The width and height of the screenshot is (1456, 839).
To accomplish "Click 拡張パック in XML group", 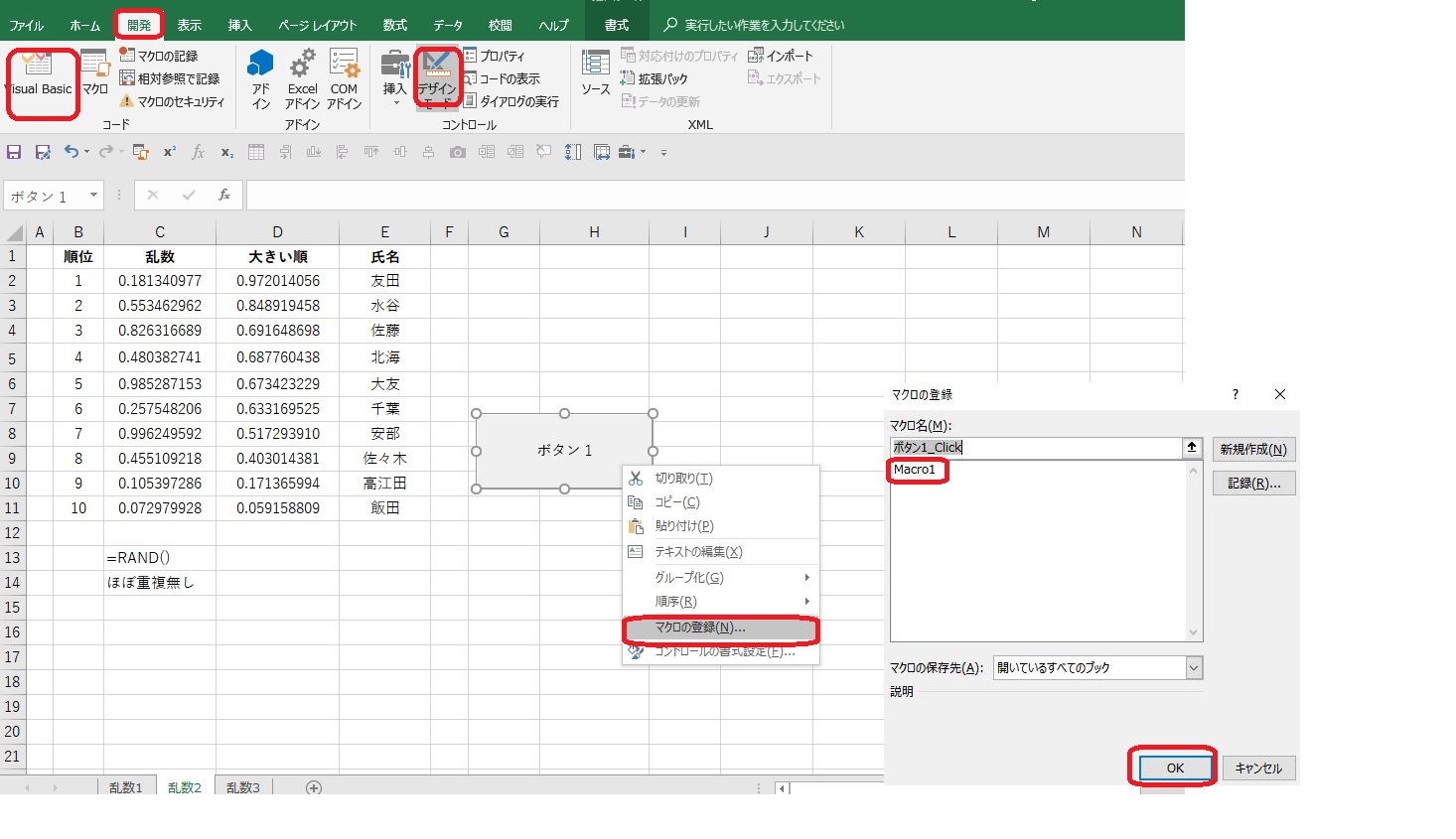I will (x=654, y=78).
